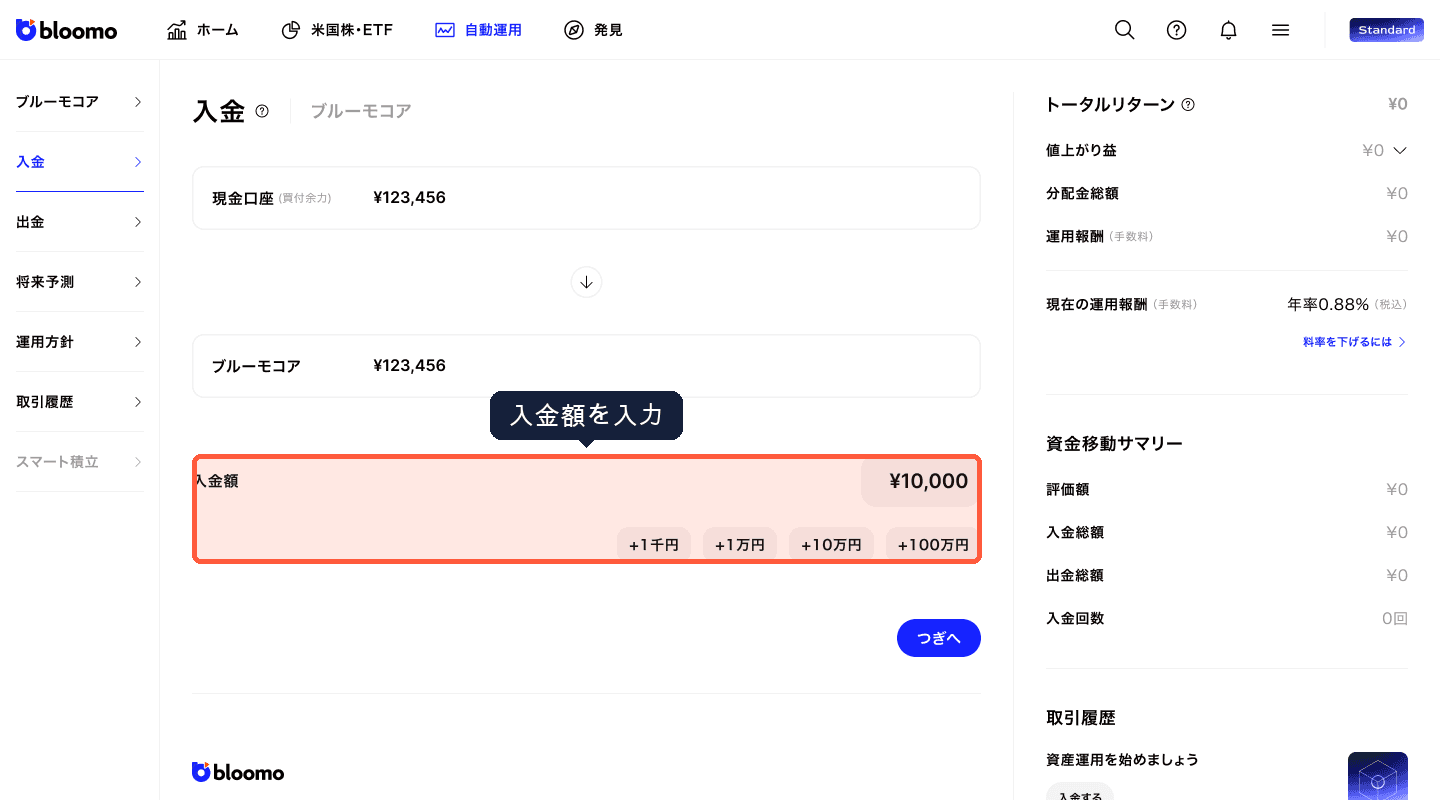Click help icon beside トータルリターン
This screenshot has width=1440, height=800.
(1188, 104)
